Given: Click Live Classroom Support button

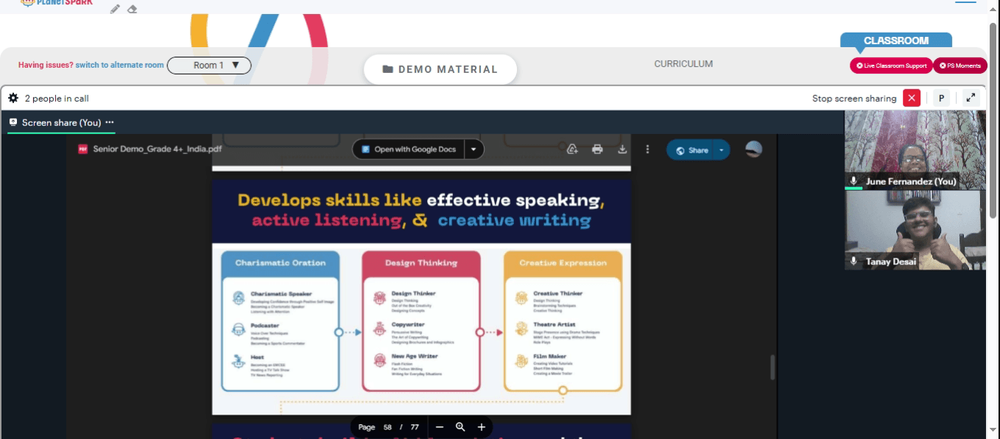Looking at the screenshot, I should pyautogui.click(x=891, y=66).
